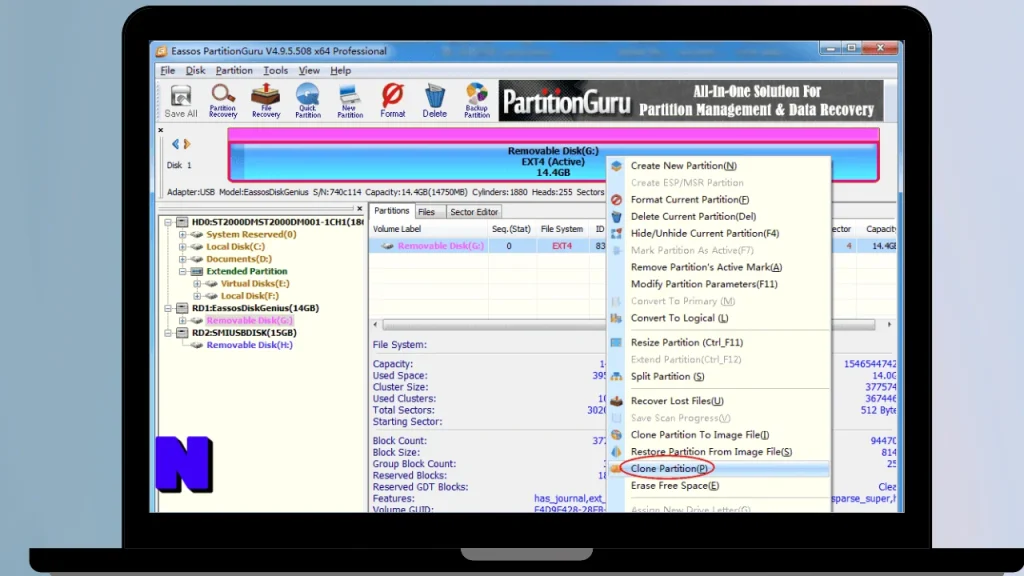Go to the previous disk arrow
Screen dimensions: 1024x576
(175, 144)
